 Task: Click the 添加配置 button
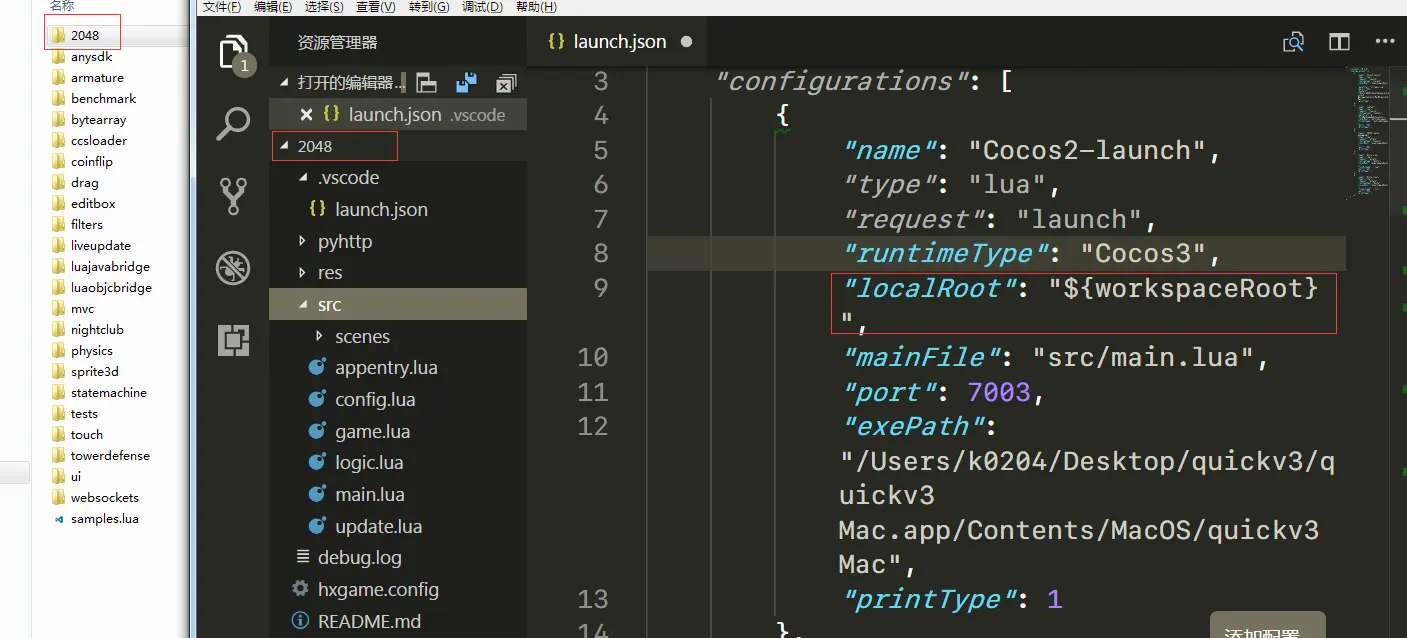[x=1267, y=625]
